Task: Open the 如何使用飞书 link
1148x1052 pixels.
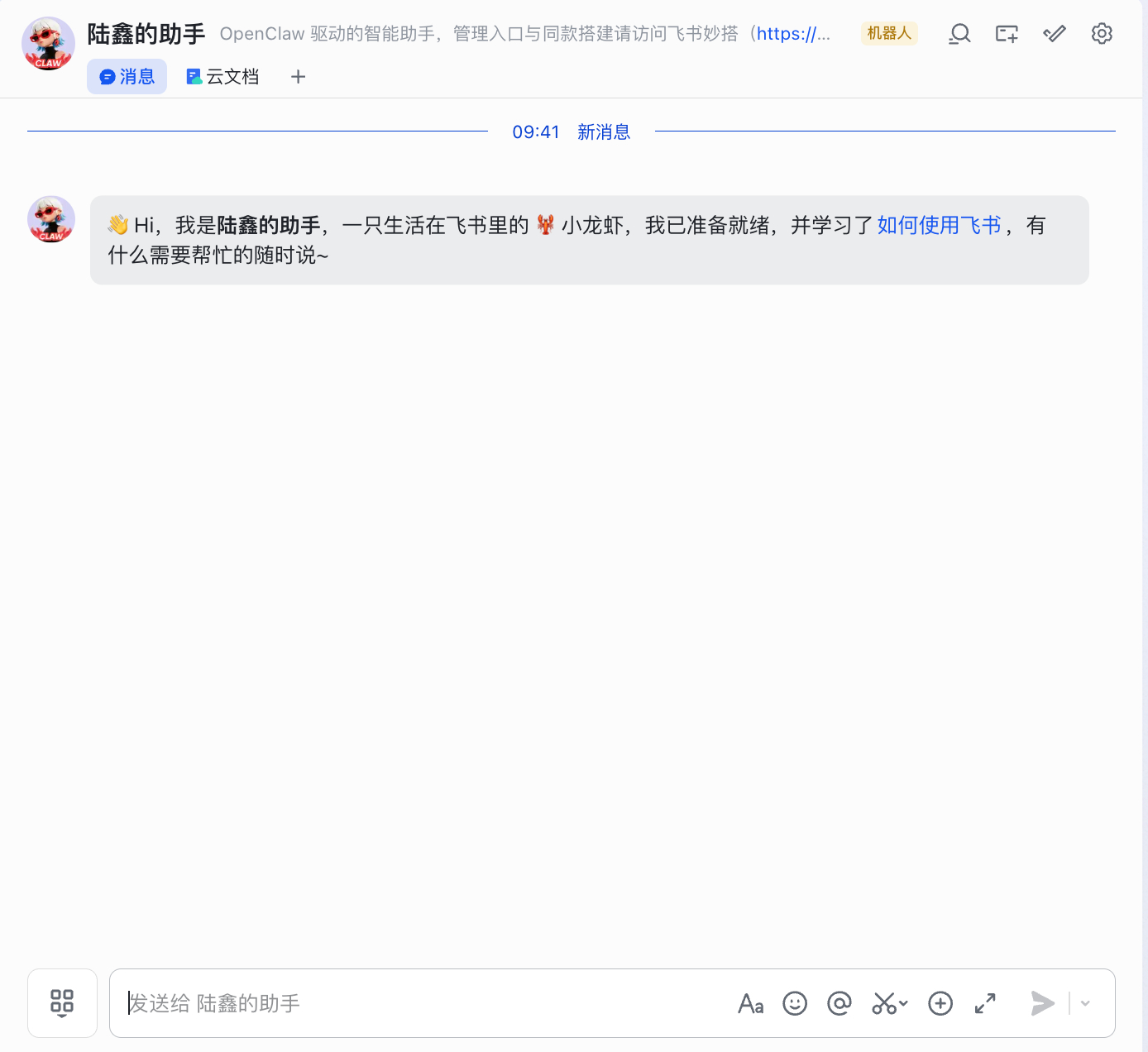Action: pyautogui.click(x=938, y=224)
